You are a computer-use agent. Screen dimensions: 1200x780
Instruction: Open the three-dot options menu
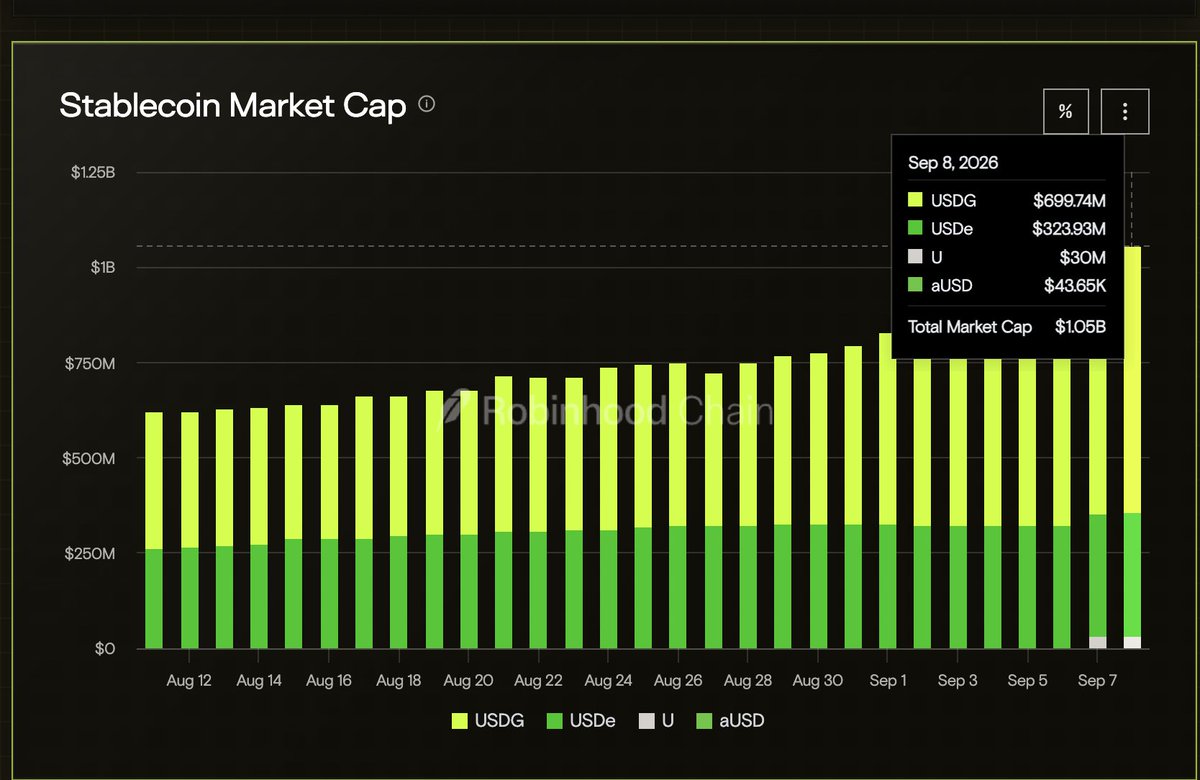[x=1125, y=112]
